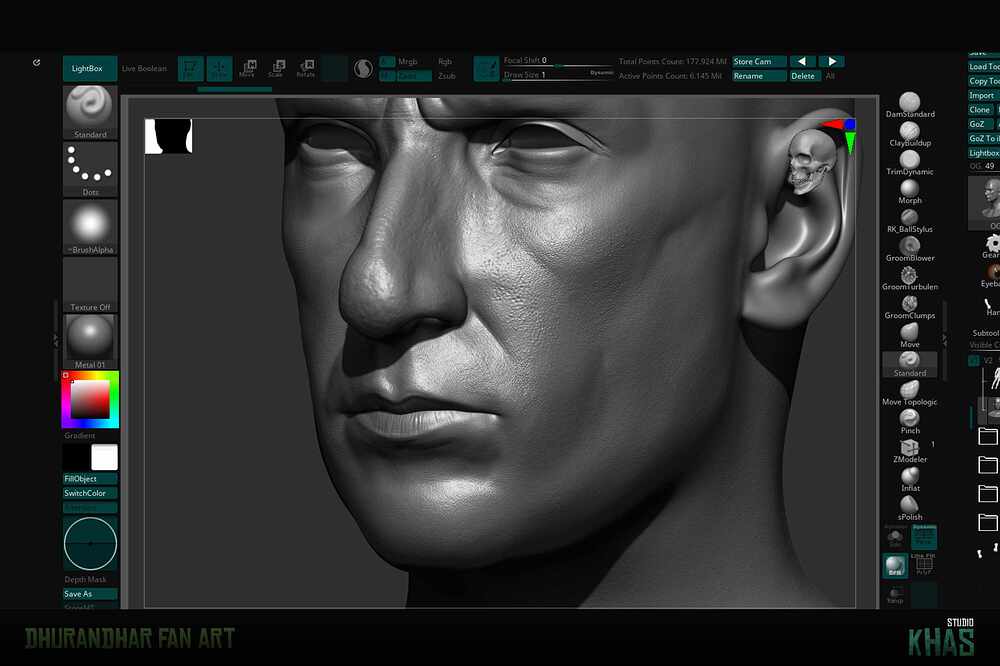Click the Load Tool button

984,66
